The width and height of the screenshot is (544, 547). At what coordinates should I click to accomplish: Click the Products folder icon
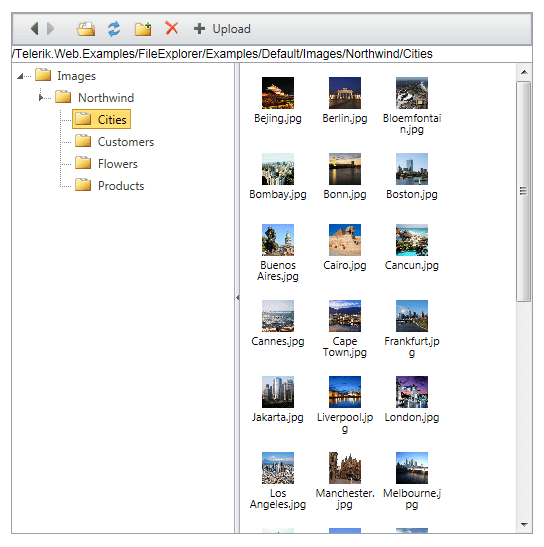pos(83,185)
